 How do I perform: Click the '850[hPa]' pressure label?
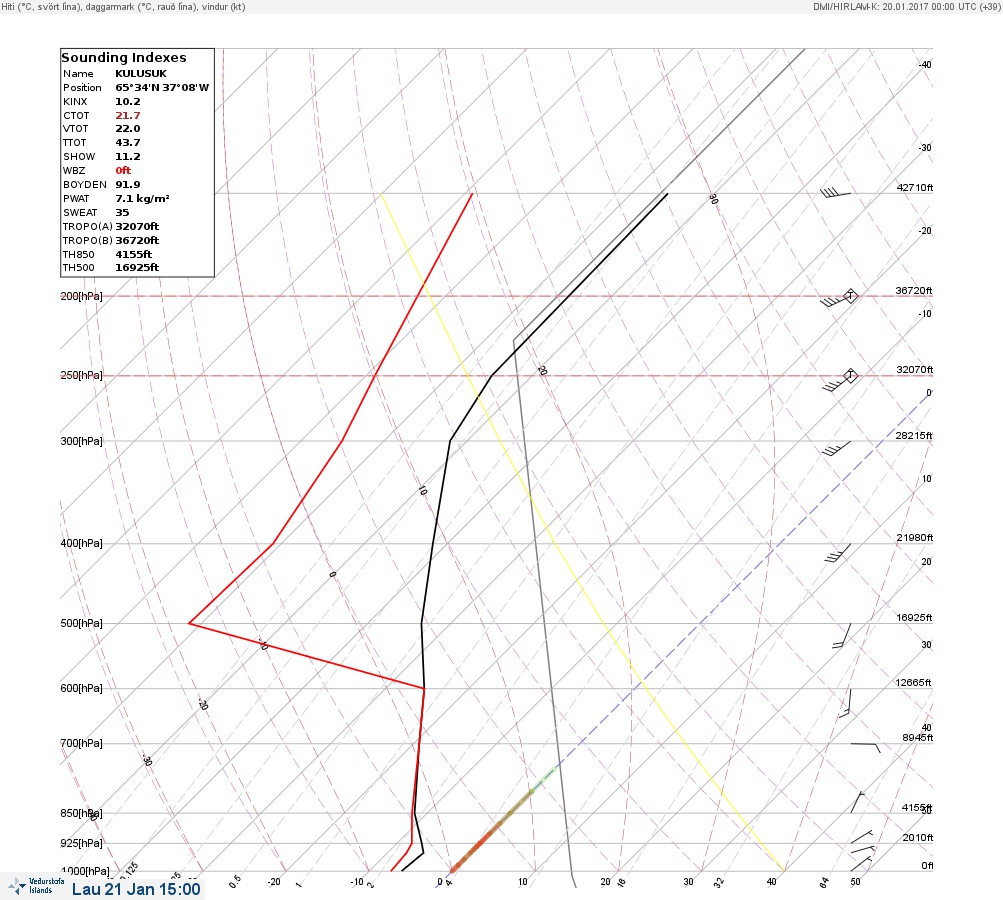click(x=81, y=814)
